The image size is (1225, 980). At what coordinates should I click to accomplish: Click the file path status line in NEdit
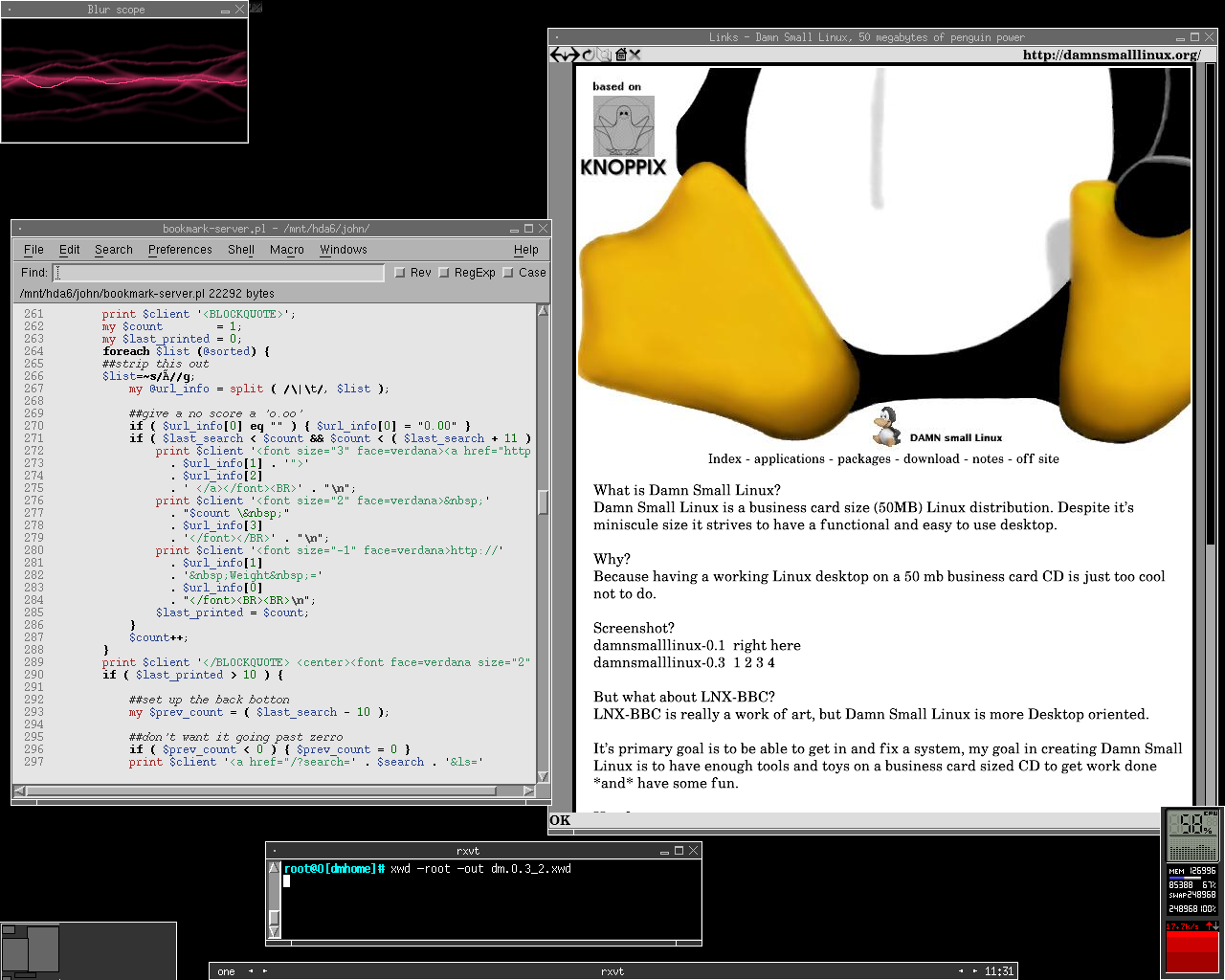pyautogui.click(x=147, y=294)
